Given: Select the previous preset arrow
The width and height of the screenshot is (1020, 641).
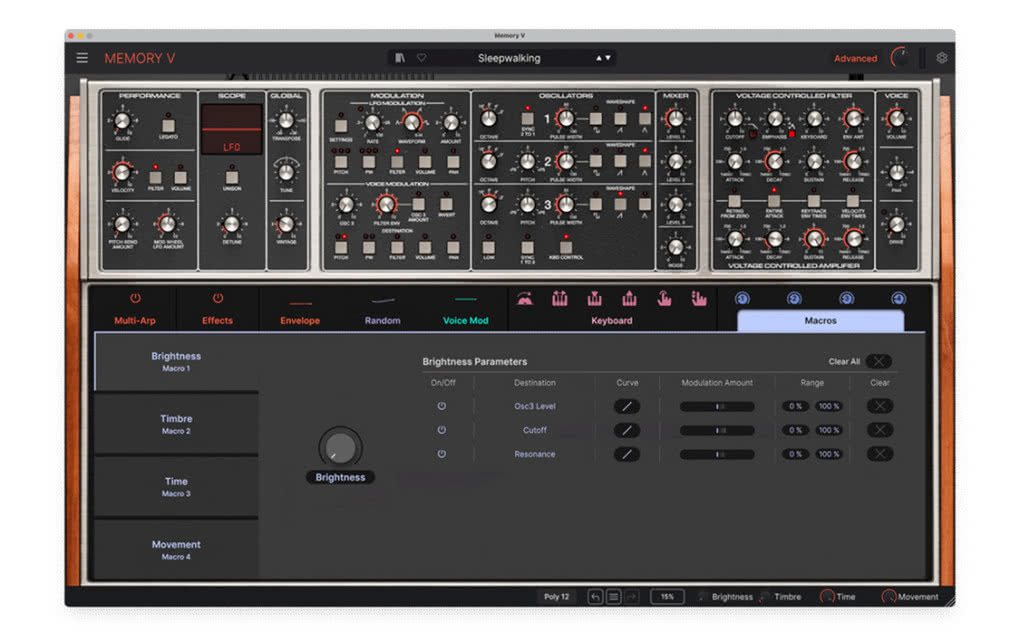Looking at the screenshot, I should click(x=598, y=58).
